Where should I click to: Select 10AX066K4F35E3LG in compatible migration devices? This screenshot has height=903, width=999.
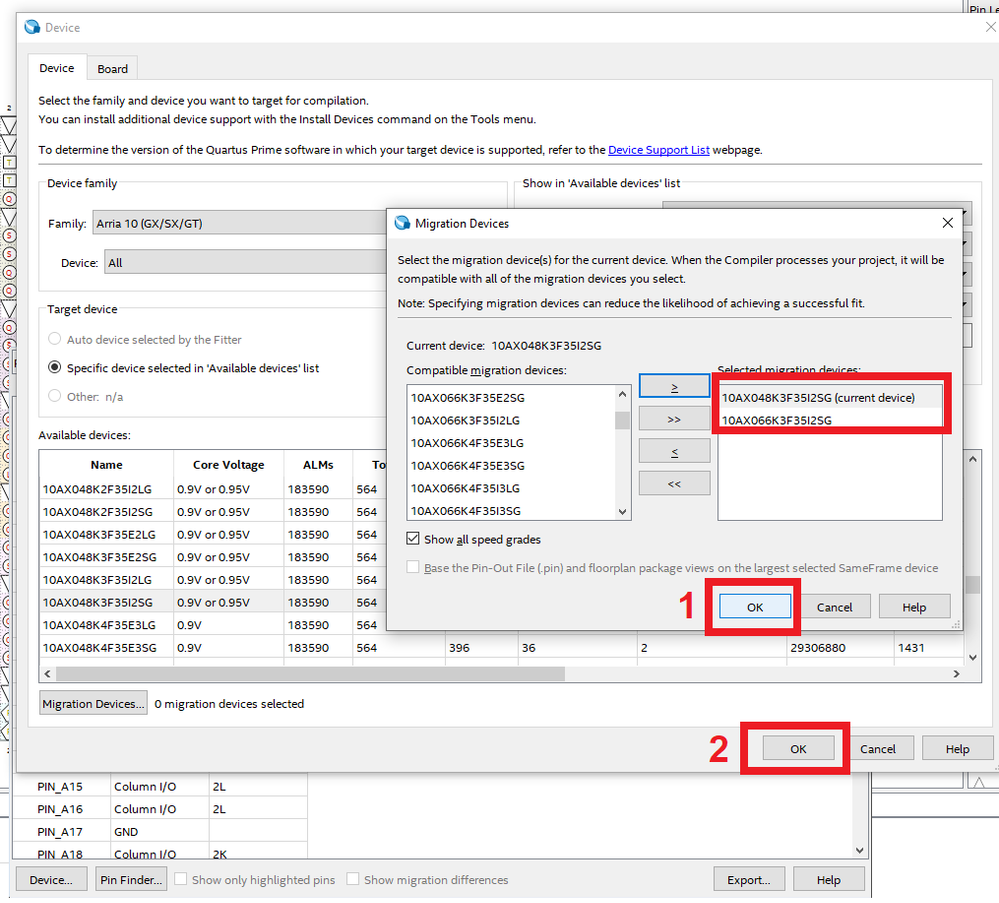[511, 443]
